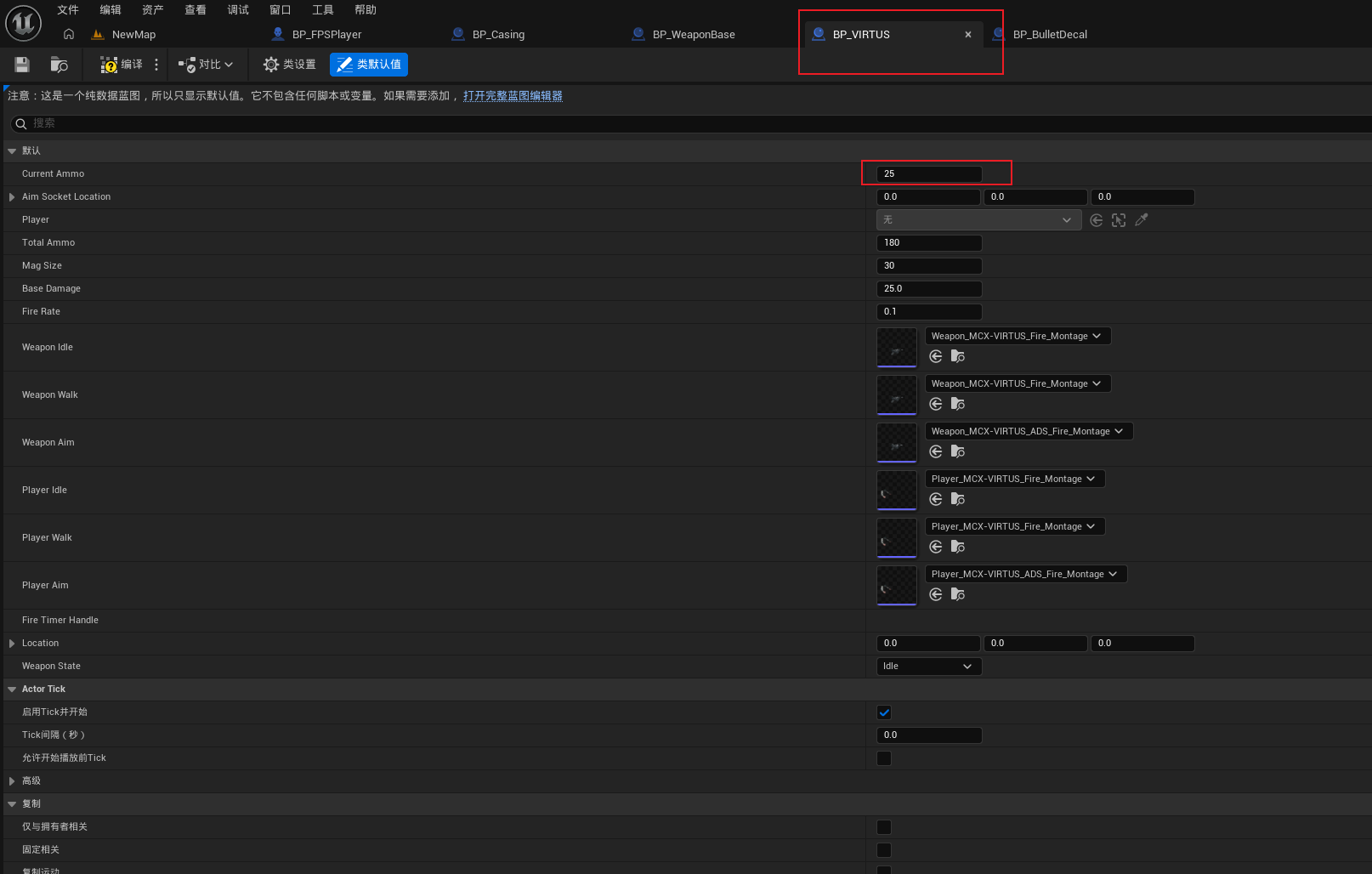The height and width of the screenshot is (874, 1372).
Task: Open Player Walk montage dropdown
Action: coord(1015,526)
